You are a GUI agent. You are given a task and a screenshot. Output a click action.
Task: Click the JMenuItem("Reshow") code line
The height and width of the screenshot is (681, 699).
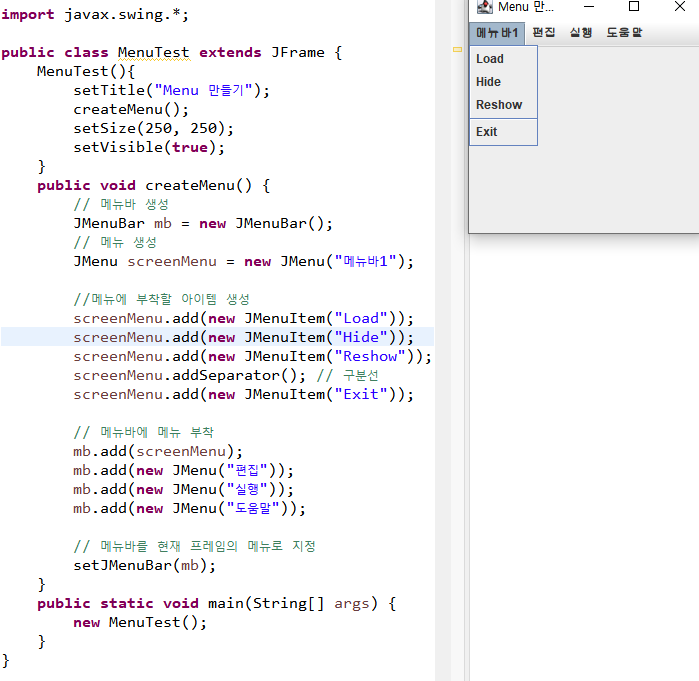click(252, 357)
